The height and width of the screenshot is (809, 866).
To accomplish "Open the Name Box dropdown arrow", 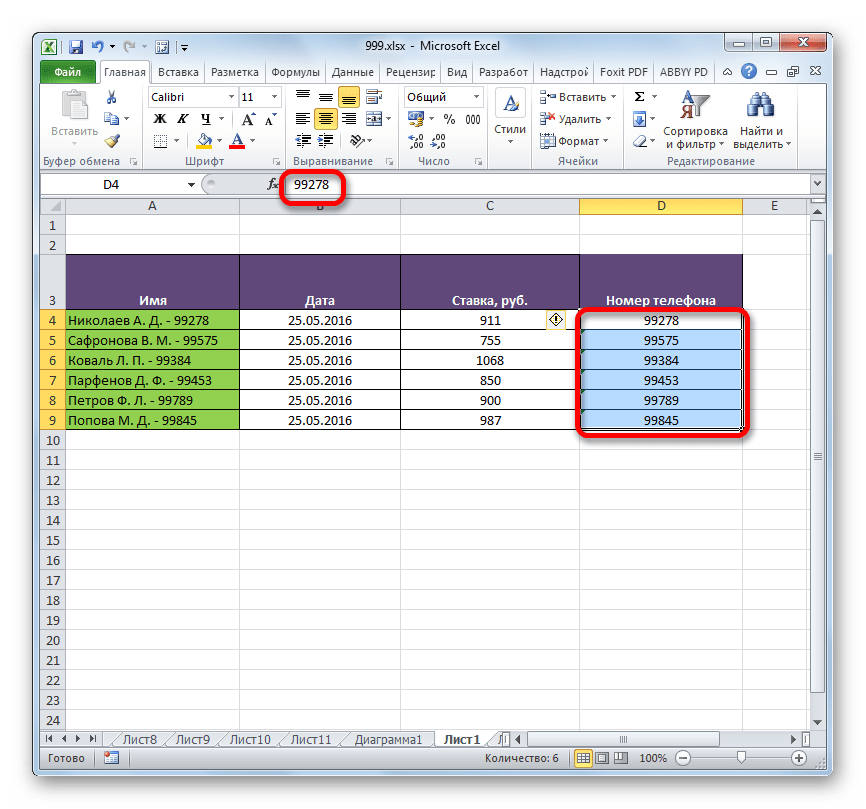I will (x=192, y=185).
